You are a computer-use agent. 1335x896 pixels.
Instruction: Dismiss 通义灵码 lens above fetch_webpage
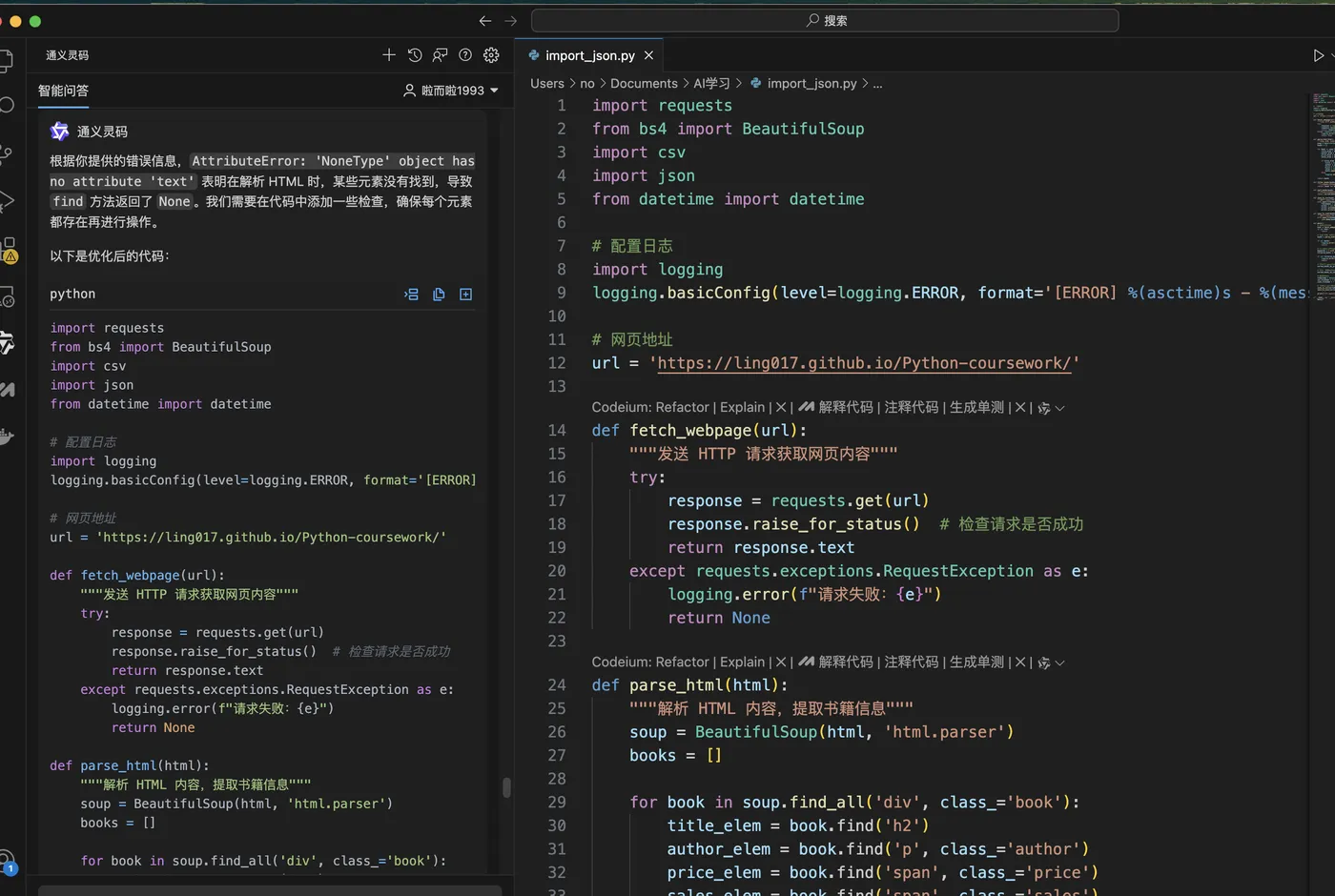pos(1019,407)
